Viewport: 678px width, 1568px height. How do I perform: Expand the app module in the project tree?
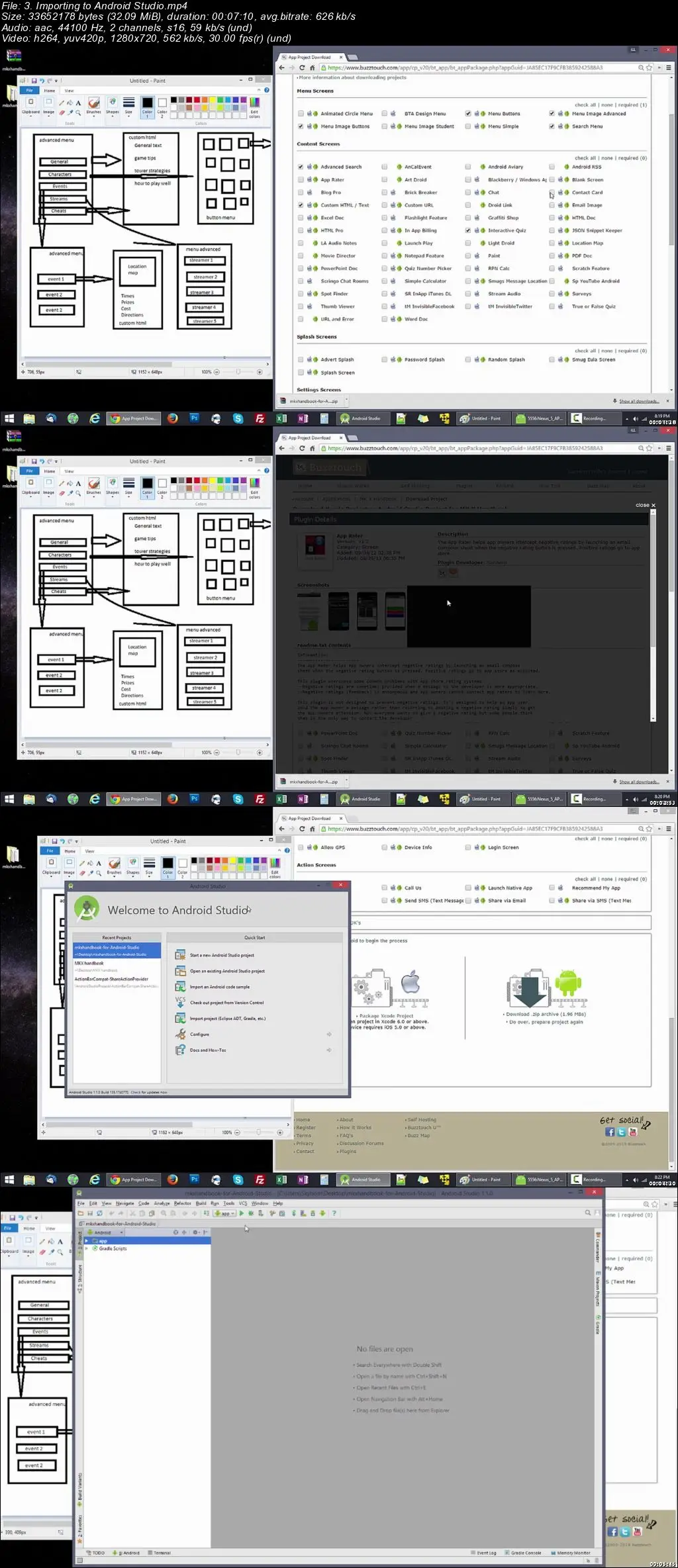tap(87, 1241)
